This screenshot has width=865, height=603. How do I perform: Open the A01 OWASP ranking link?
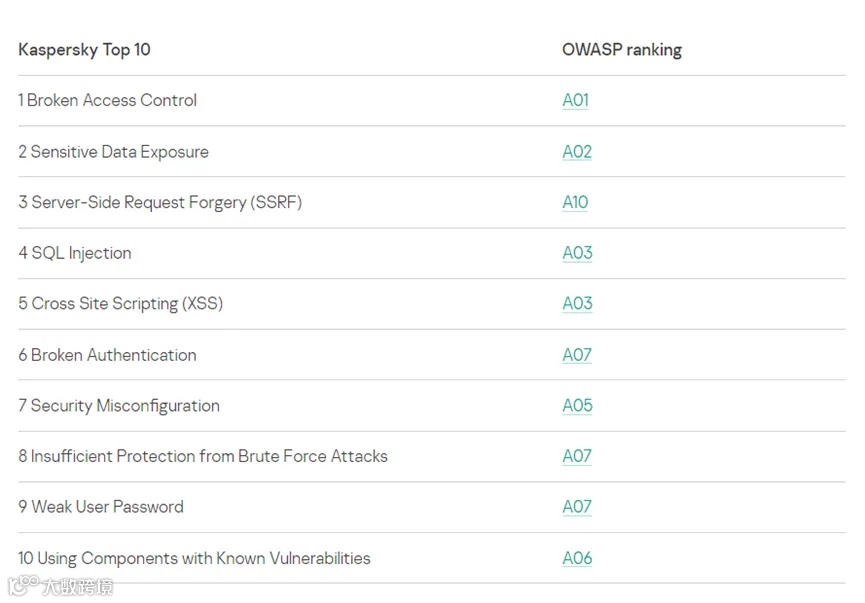[575, 100]
